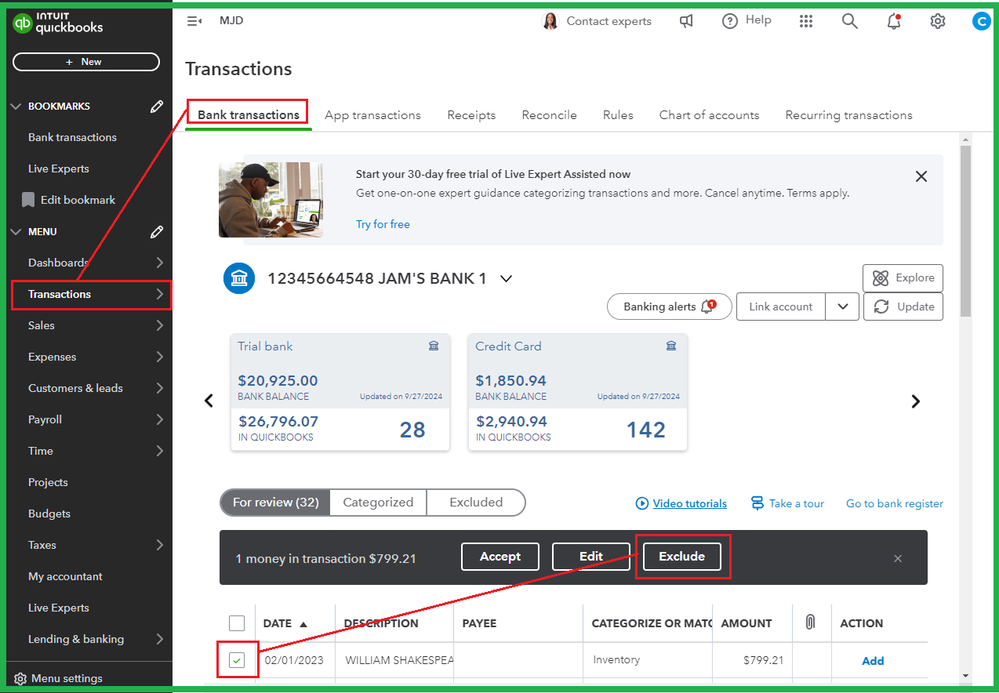This screenshot has height=693, width=999.
Task: Show previous bank account cards arrow
Action: click(208, 401)
